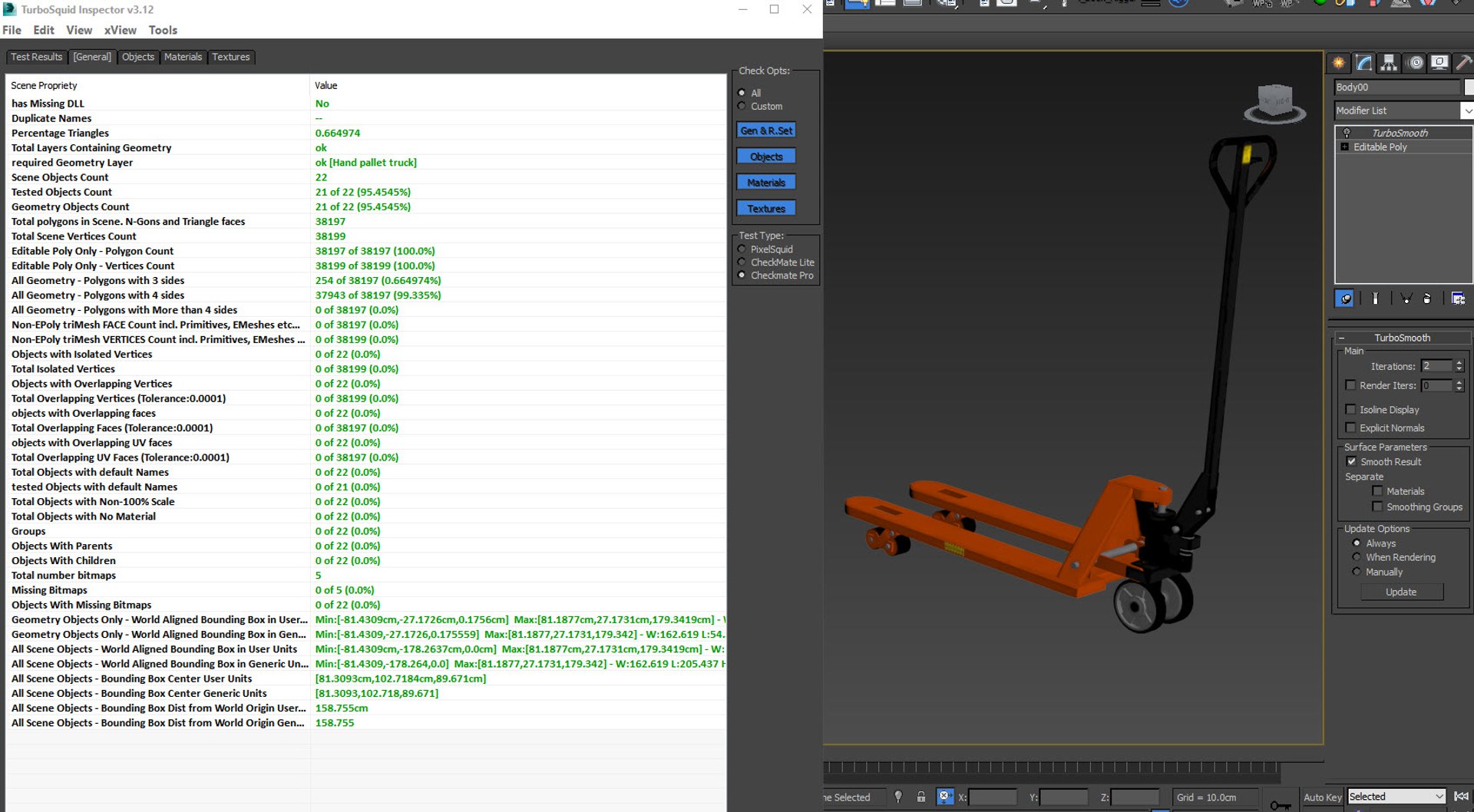Check Separate by Smoothing Groups checkbox

(x=1377, y=507)
